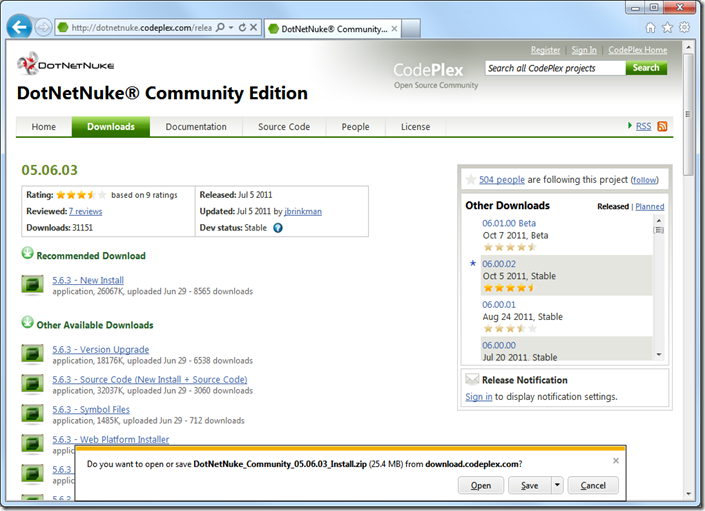Open the Save button dropdown arrow
The image size is (705, 511).
click(x=558, y=485)
